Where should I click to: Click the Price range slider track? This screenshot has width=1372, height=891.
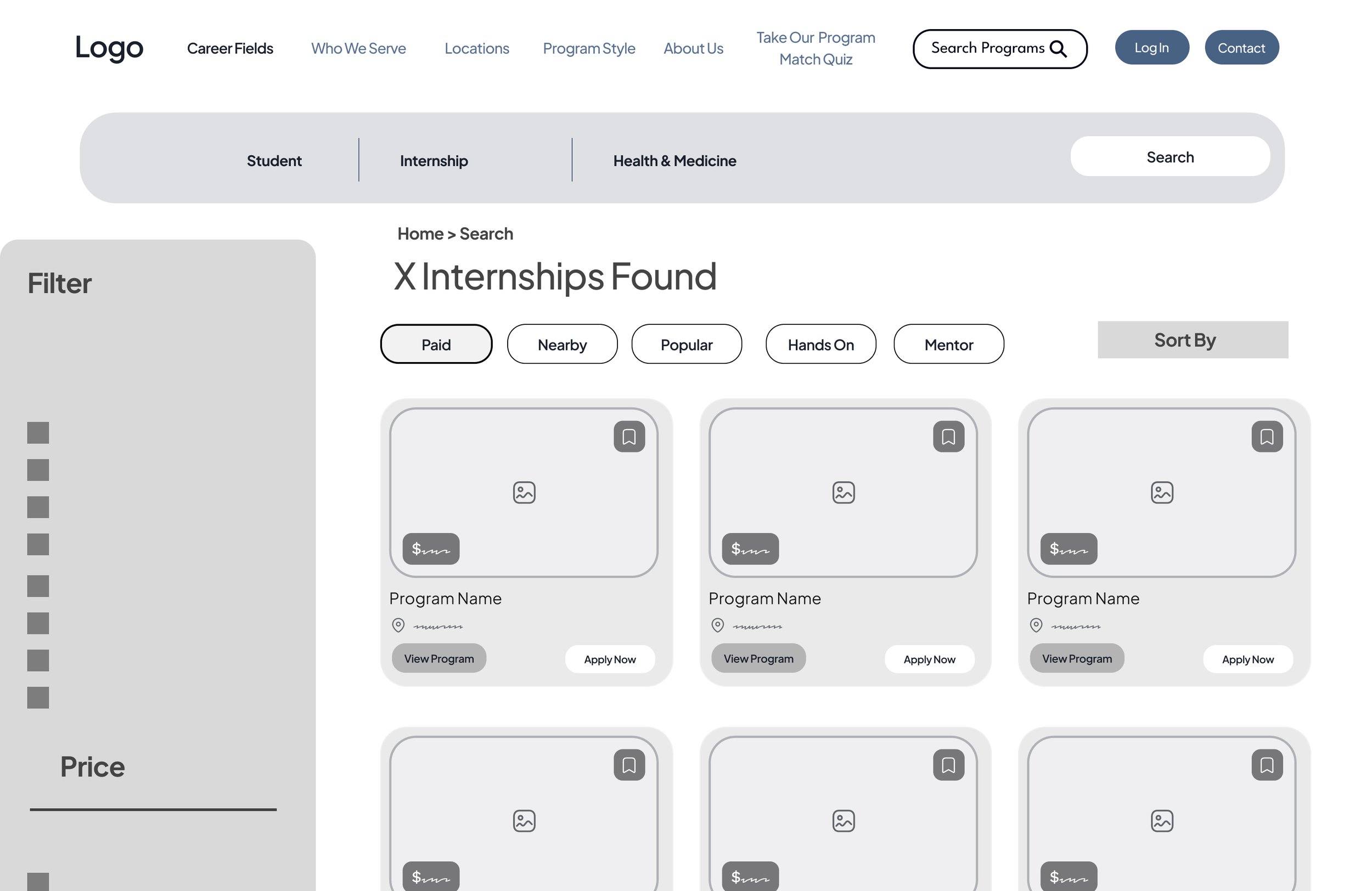tap(153, 809)
